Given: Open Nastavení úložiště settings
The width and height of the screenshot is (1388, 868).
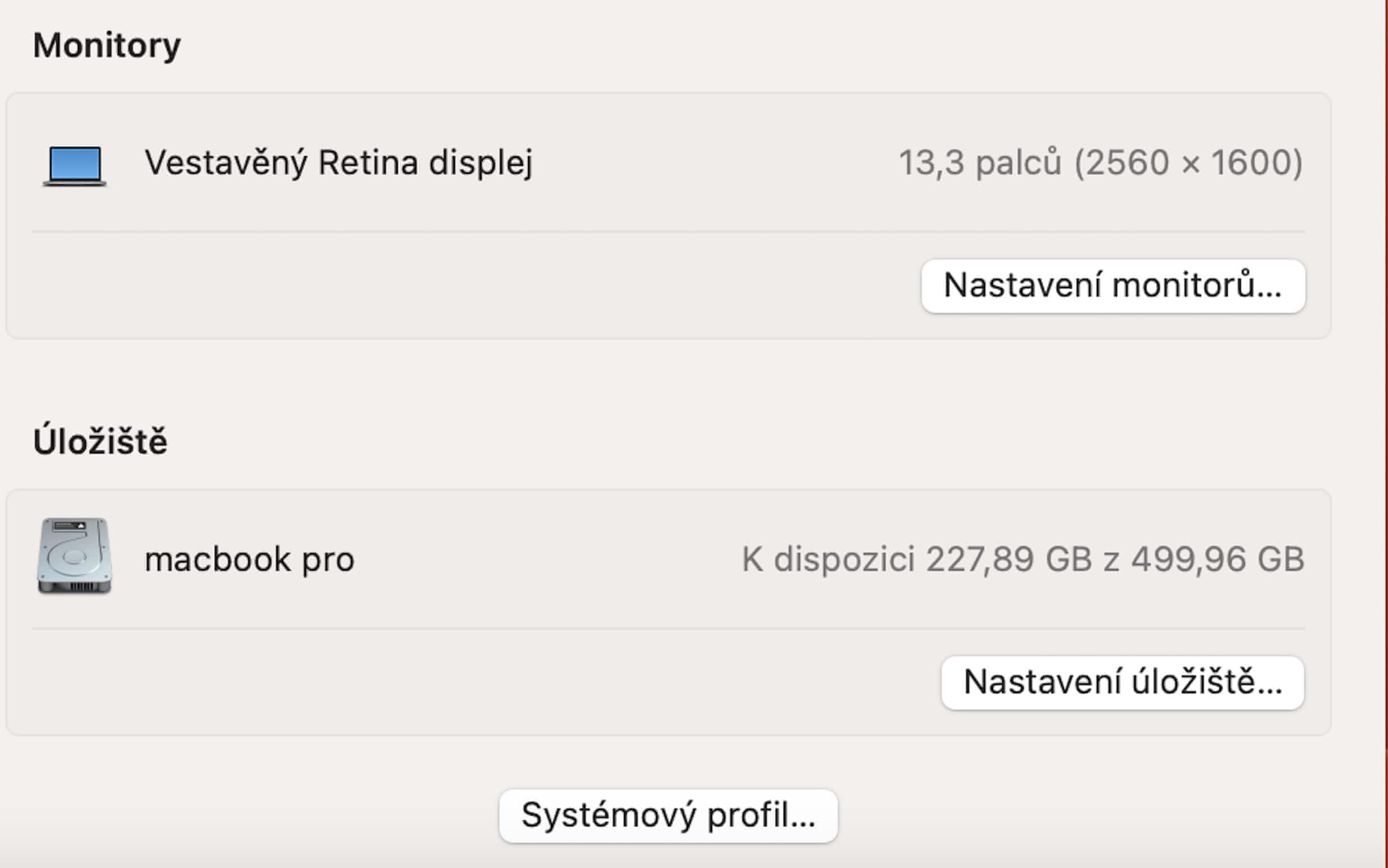Looking at the screenshot, I should point(1122,682).
